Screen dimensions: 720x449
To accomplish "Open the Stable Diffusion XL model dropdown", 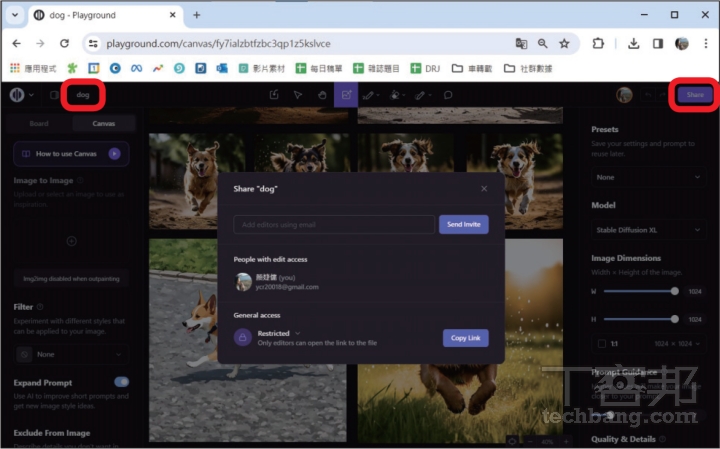I will [648, 230].
